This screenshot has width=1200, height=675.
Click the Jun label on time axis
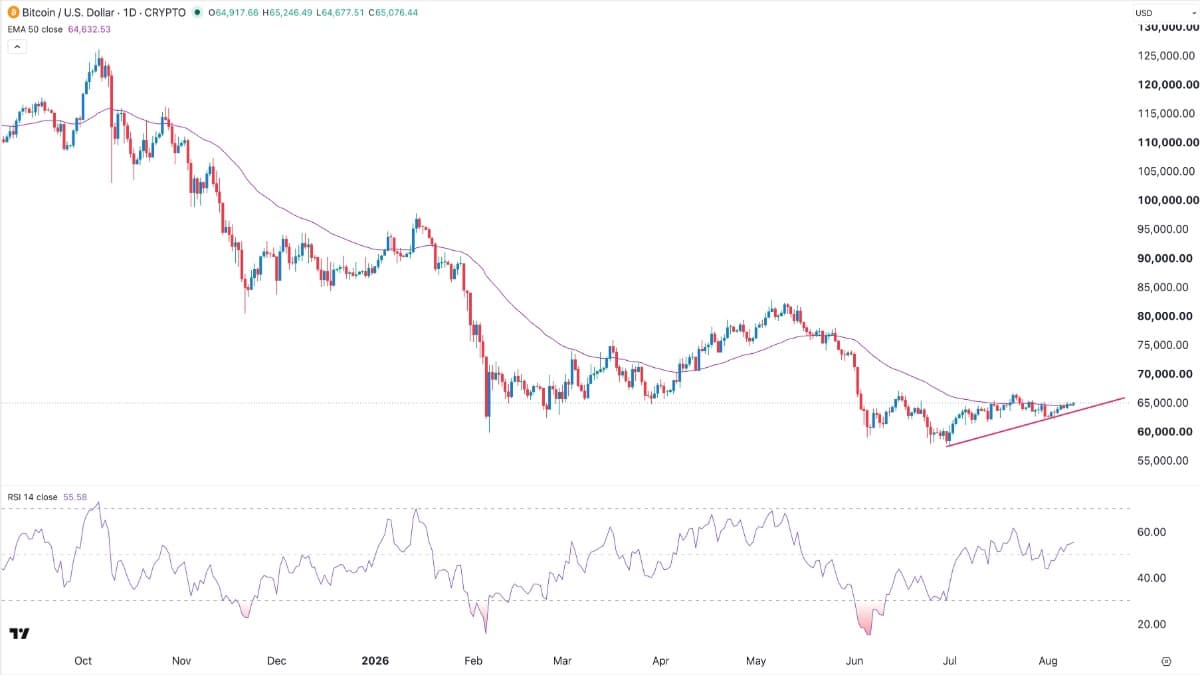click(x=855, y=661)
